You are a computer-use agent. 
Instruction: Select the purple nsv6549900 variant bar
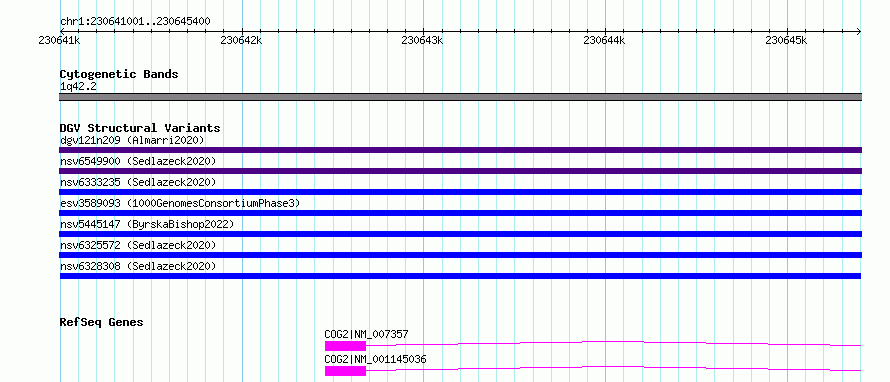[460, 171]
